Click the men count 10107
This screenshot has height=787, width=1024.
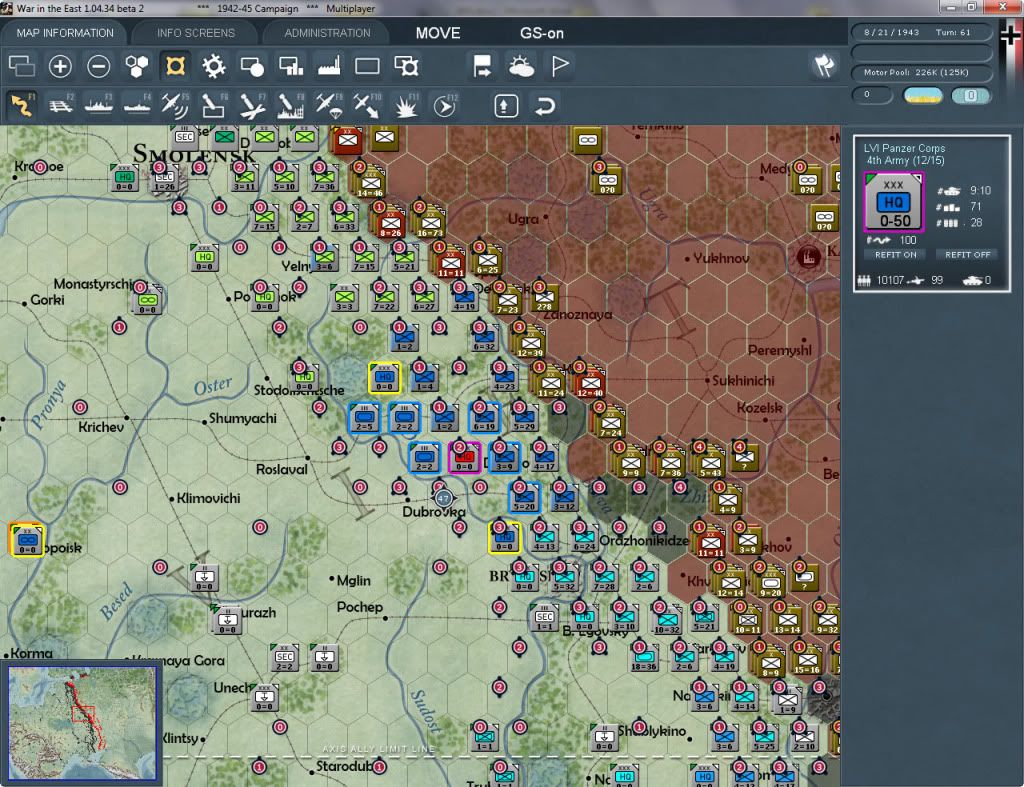click(890, 280)
